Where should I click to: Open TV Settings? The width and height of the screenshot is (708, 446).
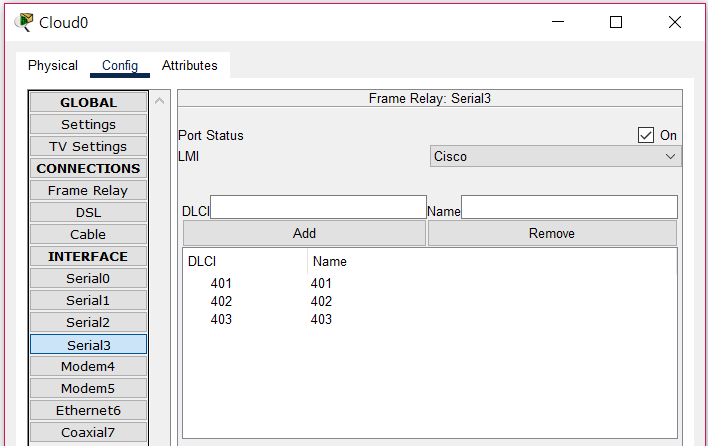click(88, 147)
